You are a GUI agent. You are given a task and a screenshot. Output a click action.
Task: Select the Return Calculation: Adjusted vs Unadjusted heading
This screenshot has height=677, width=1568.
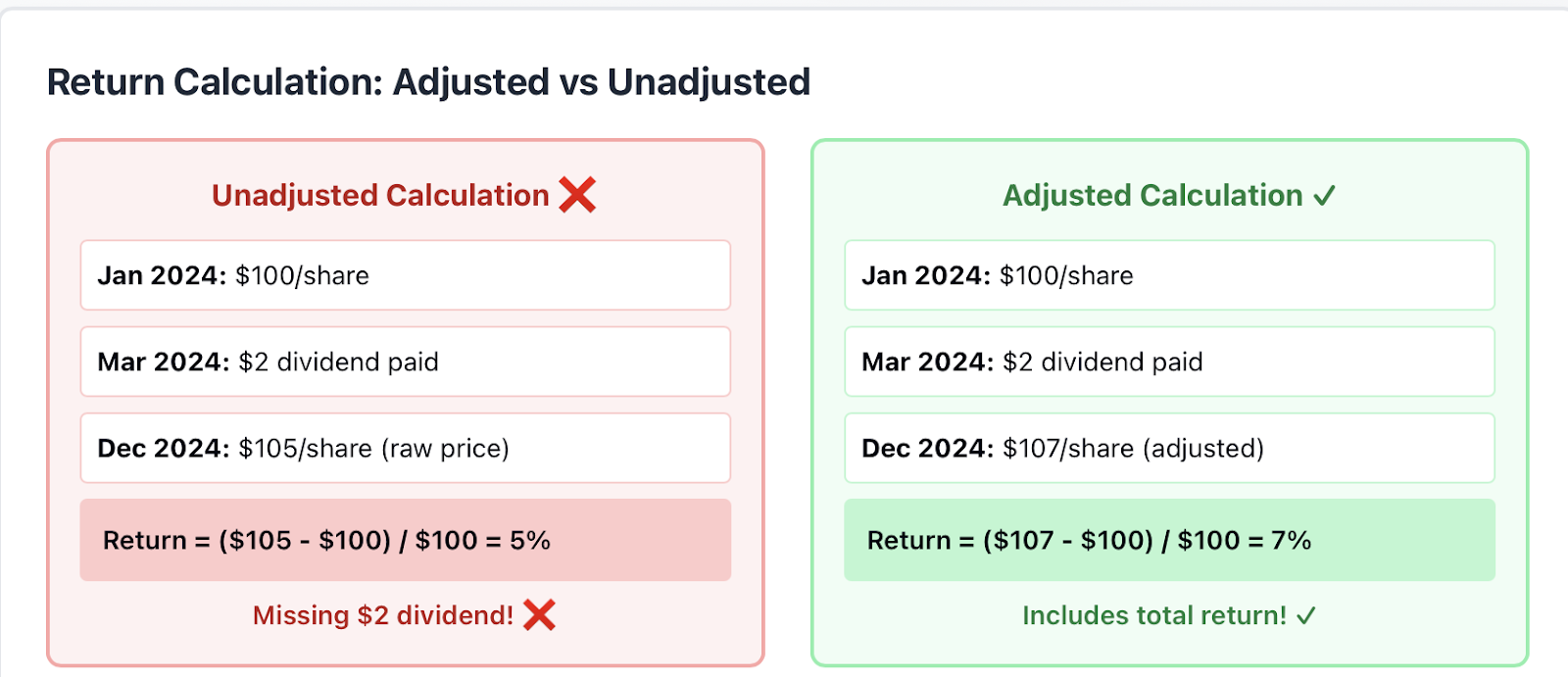pyautogui.click(x=428, y=82)
